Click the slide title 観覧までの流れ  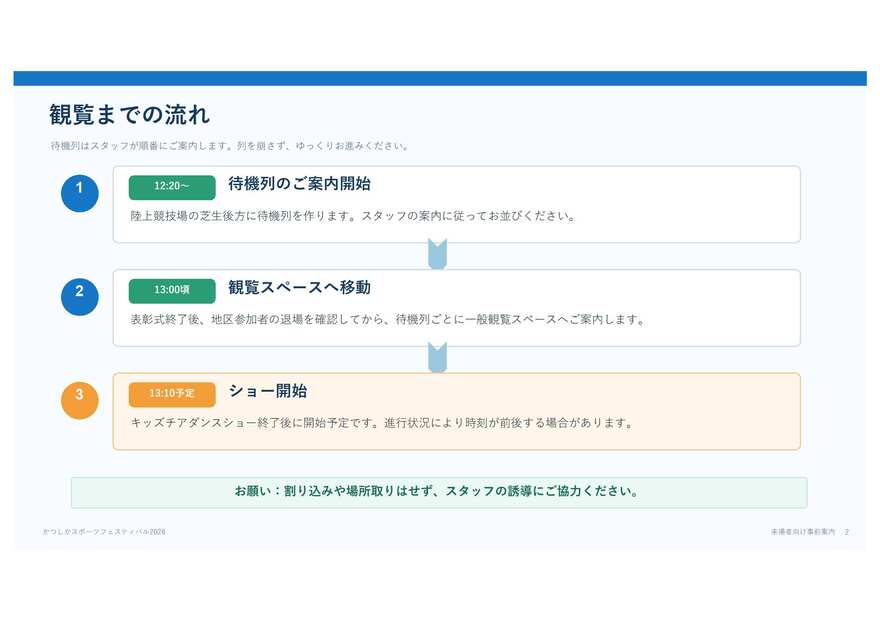click(x=130, y=115)
